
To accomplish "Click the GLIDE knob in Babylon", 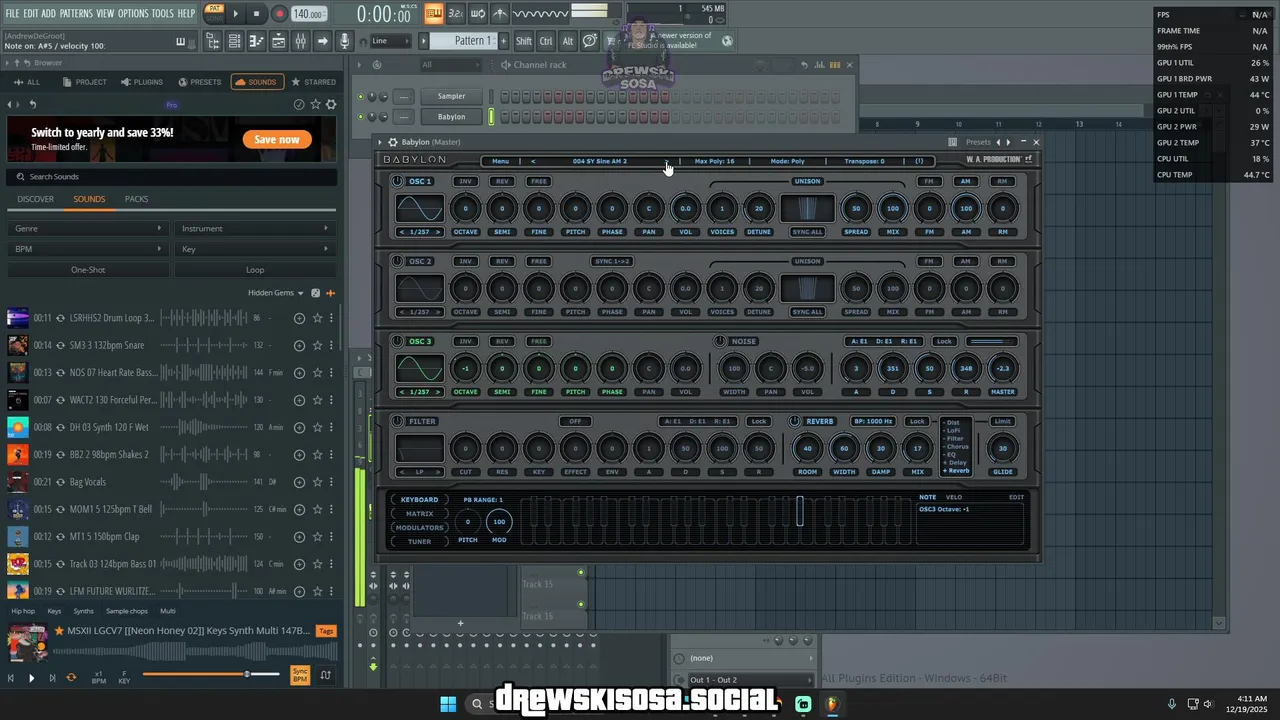I will (x=1003, y=449).
